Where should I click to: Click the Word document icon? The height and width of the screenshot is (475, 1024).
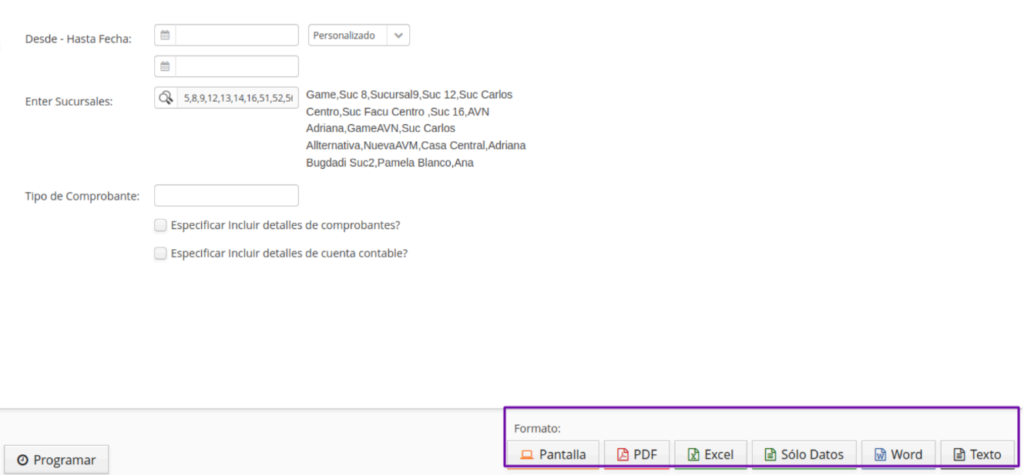pos(880,455)
